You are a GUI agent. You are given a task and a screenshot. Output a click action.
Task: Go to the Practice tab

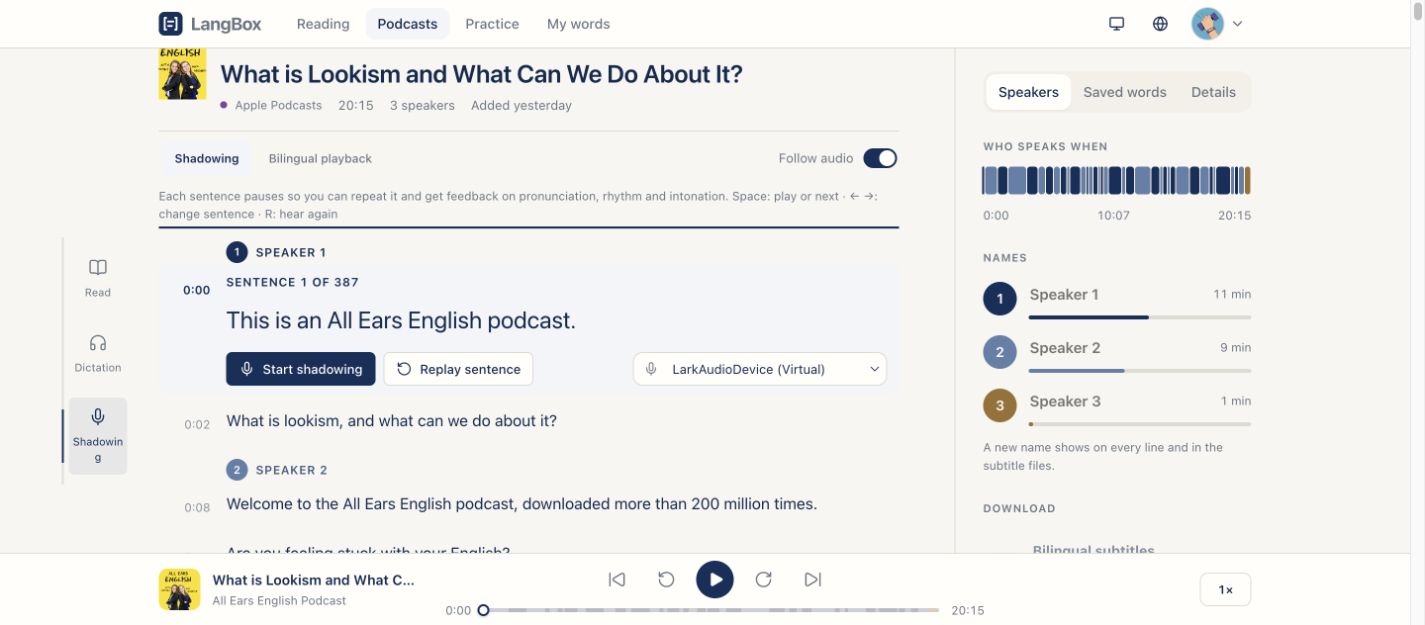492,24
